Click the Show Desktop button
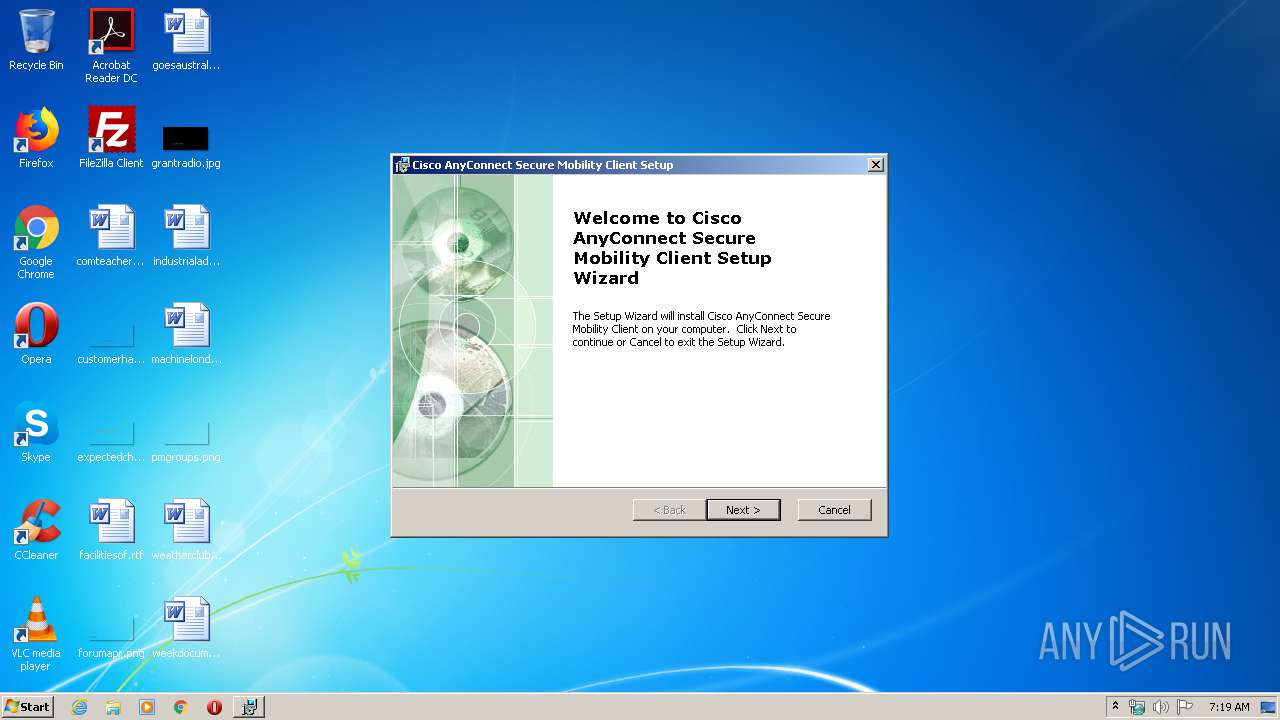Screen dimensions: 1280x720 point(1268,707)
